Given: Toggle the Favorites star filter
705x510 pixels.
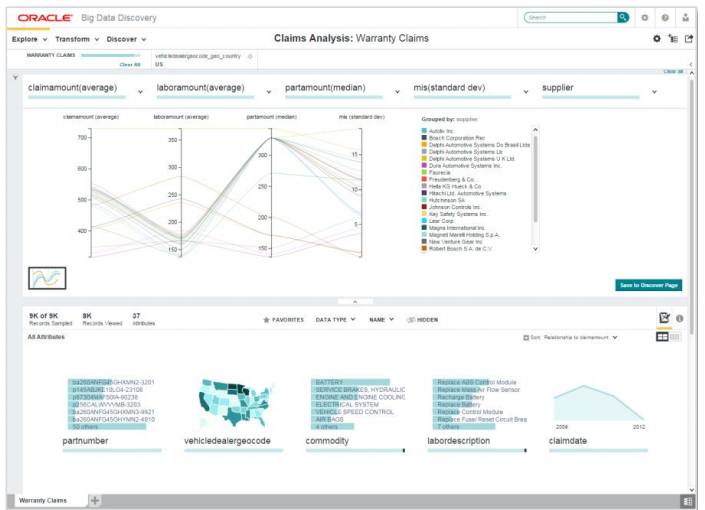Looking at the screenshot, I should (283, 320).
